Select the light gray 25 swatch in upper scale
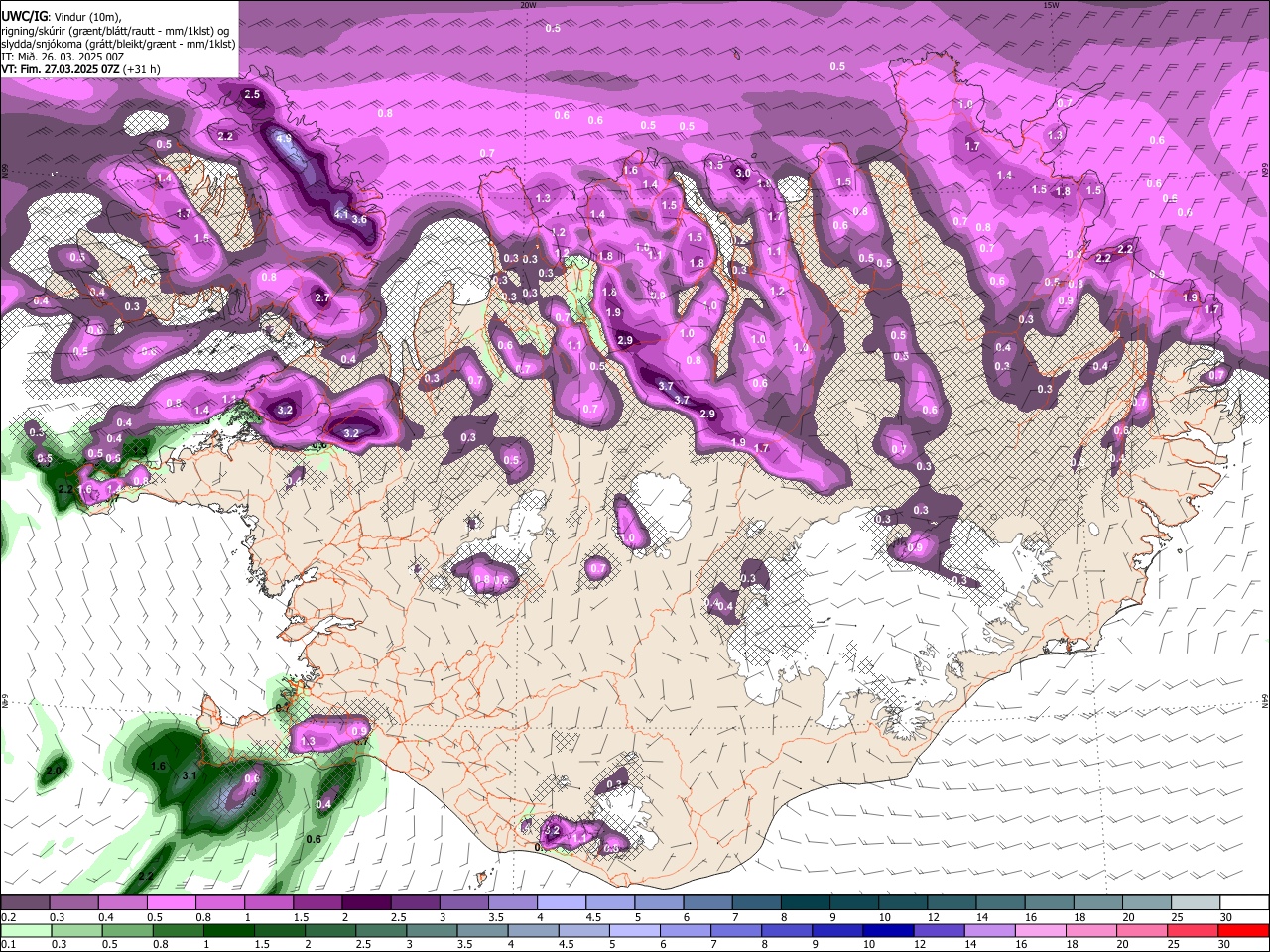The image size is (1270, 952). (1196, 903)
